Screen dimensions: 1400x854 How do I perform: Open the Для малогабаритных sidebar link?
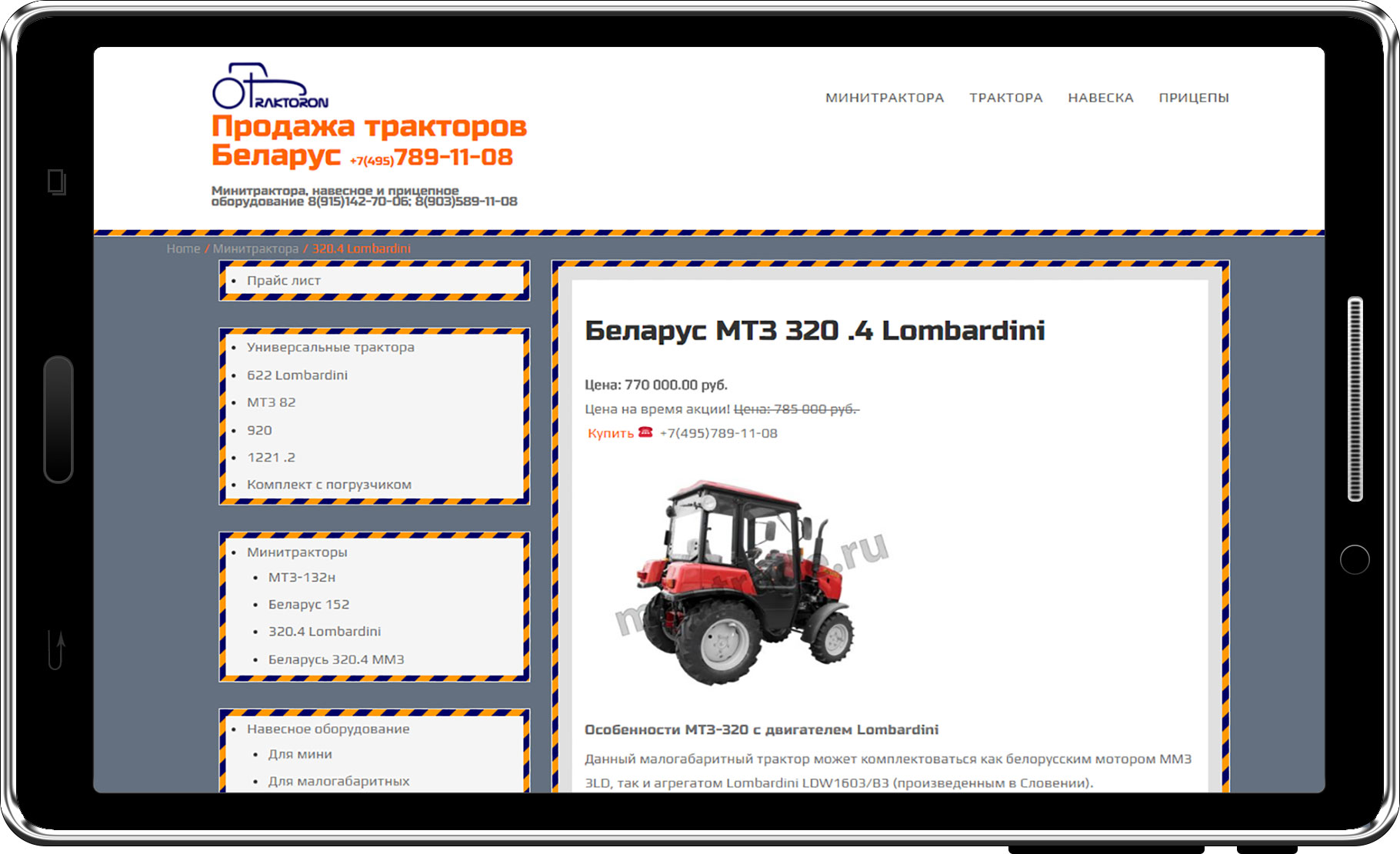[x=338, y=781]
